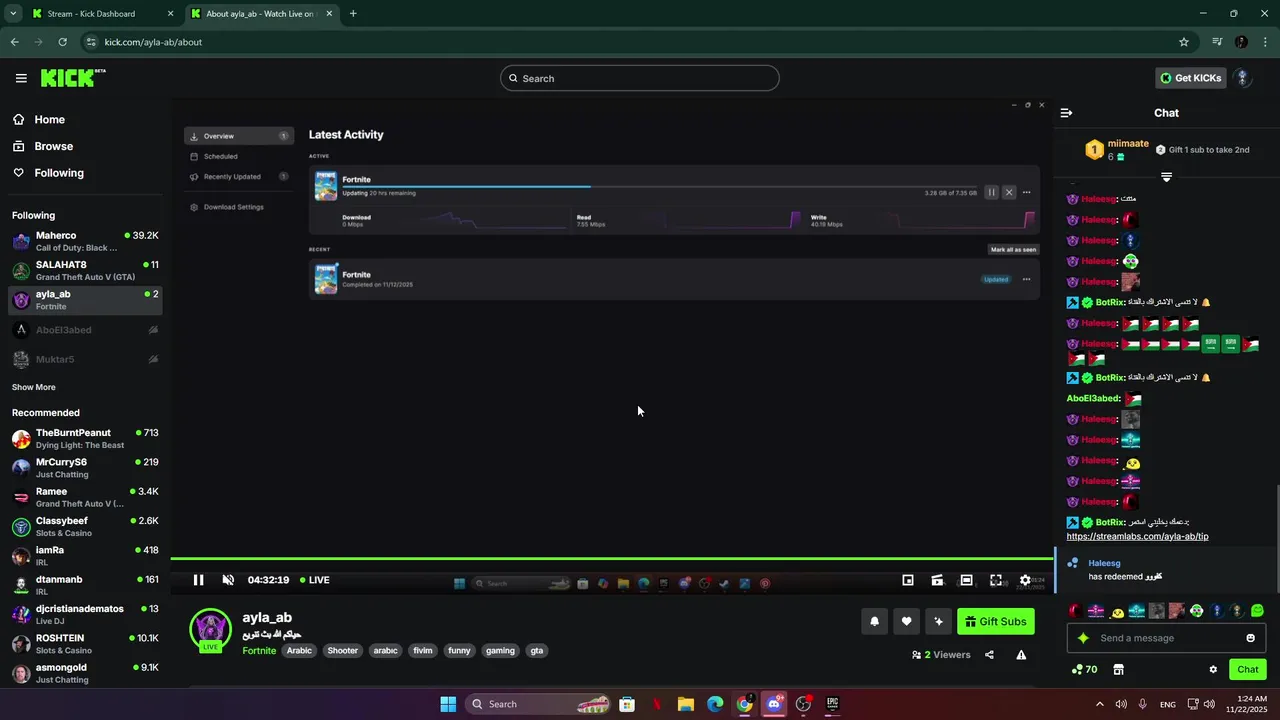
Task: Click the sparkle subscribe button
Action: pos(938,621)
